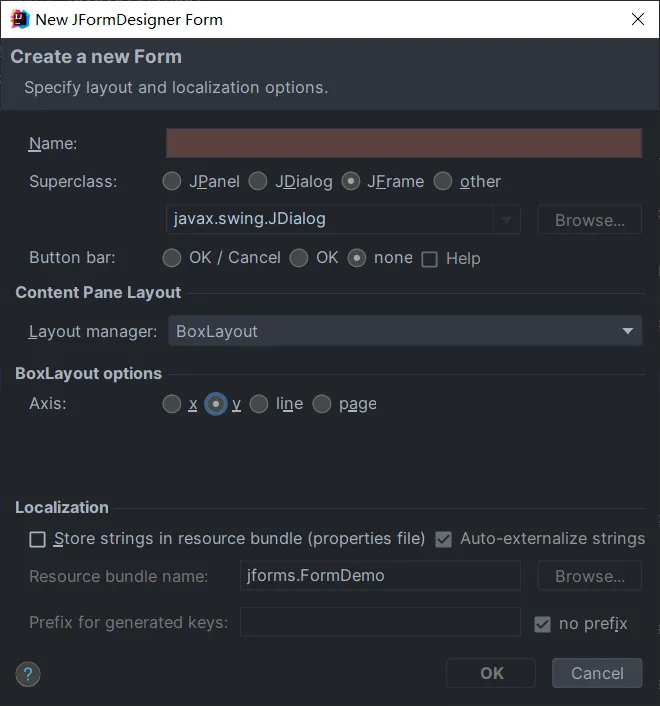Click the Resource bundle name field
Viewport: 660px width, 706px height.
tap(380, 576)
